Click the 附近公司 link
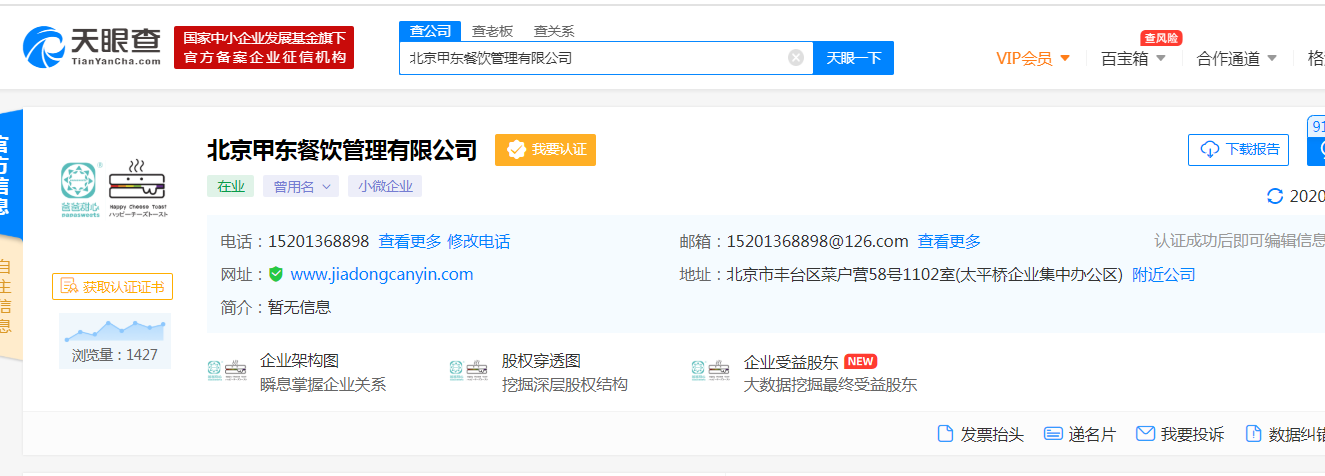The image size is (1325, 476). click(1164, 274)
